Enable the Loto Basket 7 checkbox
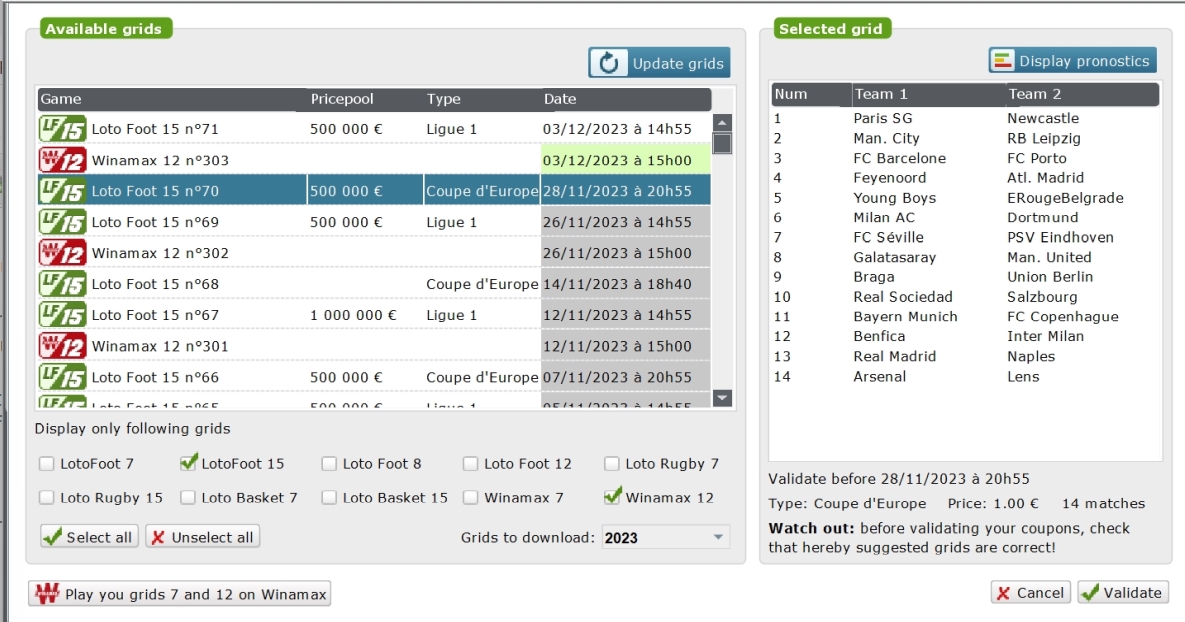Viewport: 1185px width, 622px height. coord(188,497)
